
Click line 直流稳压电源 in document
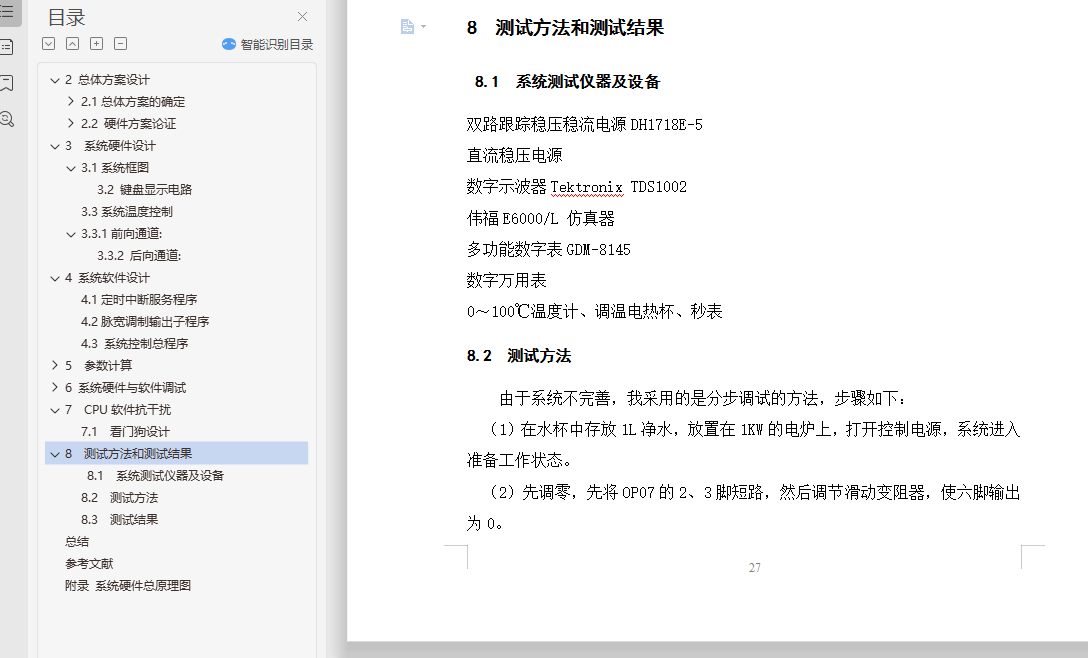tap(514, 155)
